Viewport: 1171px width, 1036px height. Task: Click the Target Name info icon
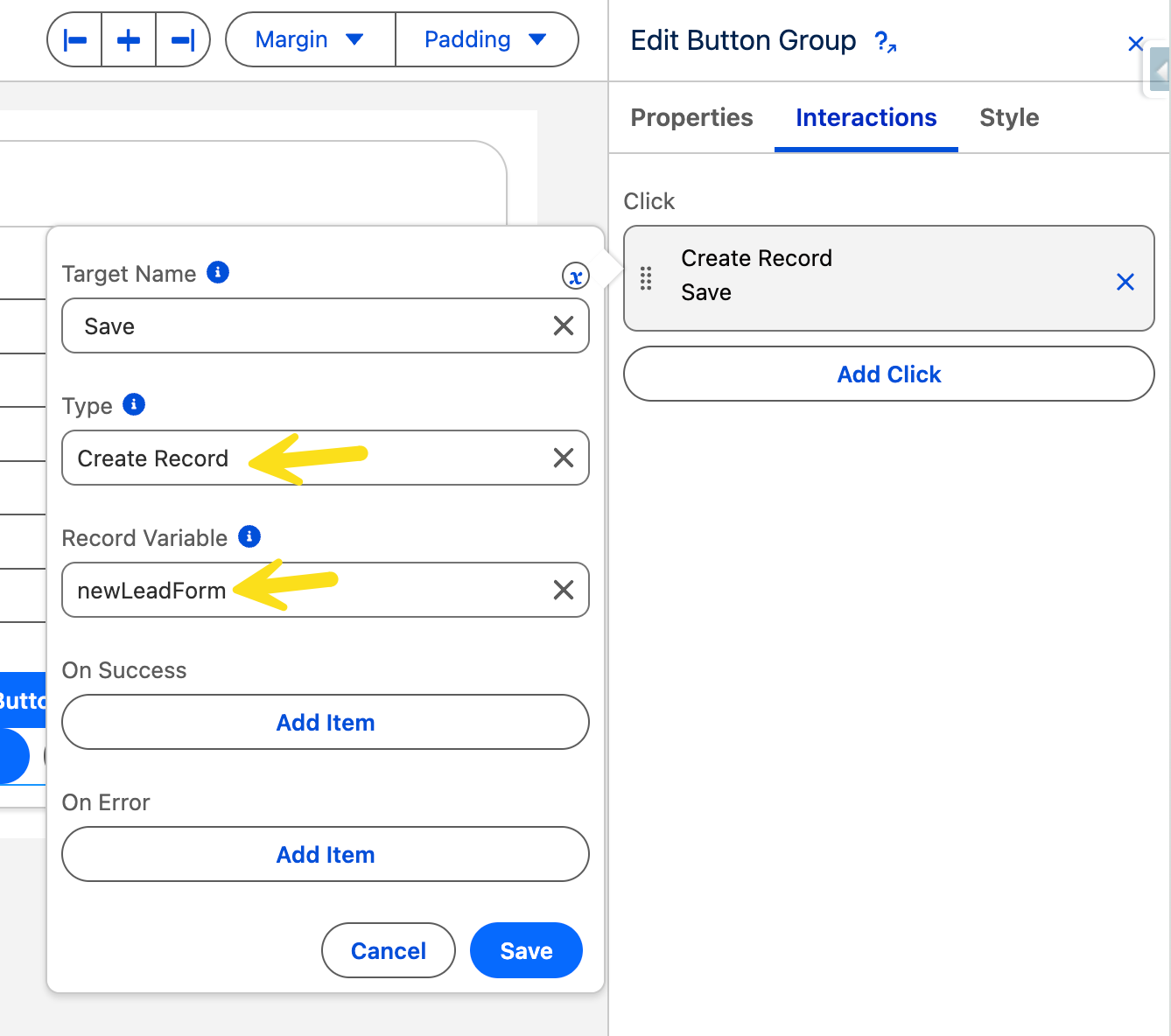(x=218, y=273)
